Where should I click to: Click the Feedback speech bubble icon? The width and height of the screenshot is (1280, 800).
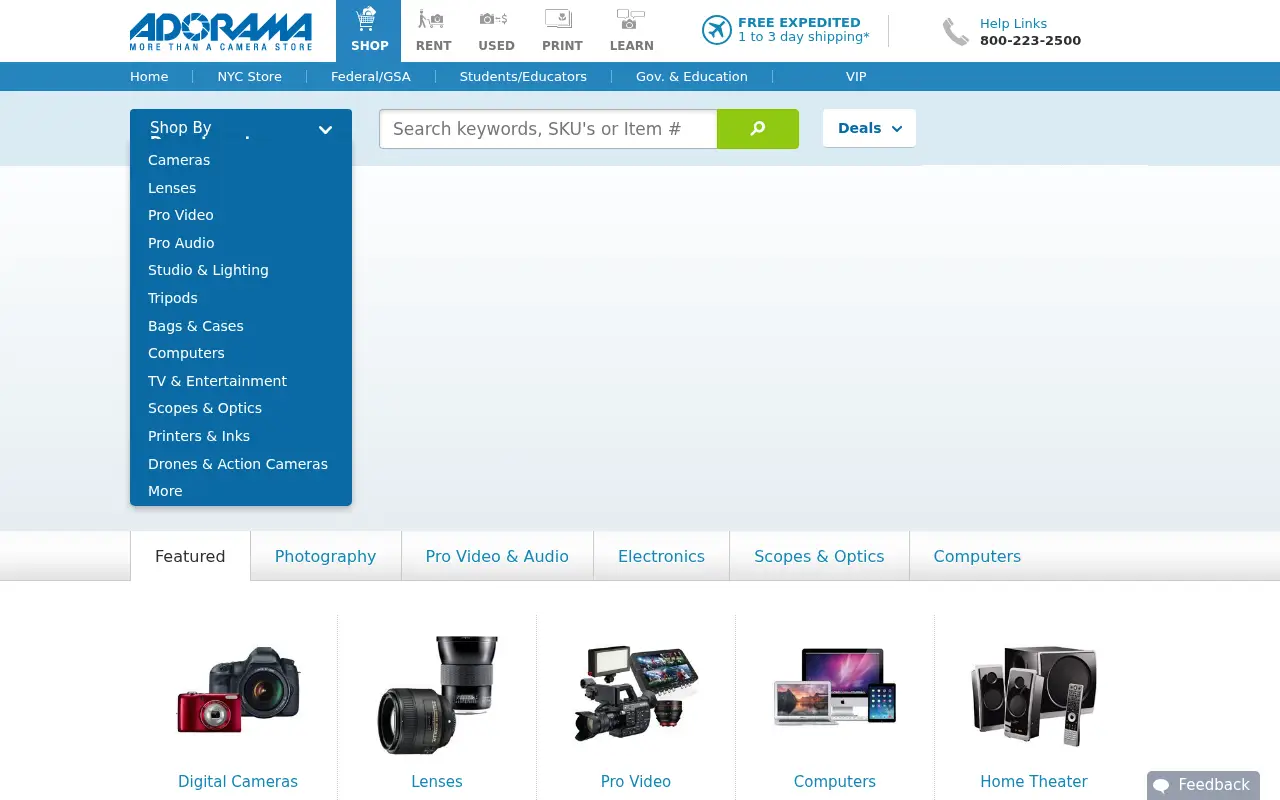point(1161,786)
